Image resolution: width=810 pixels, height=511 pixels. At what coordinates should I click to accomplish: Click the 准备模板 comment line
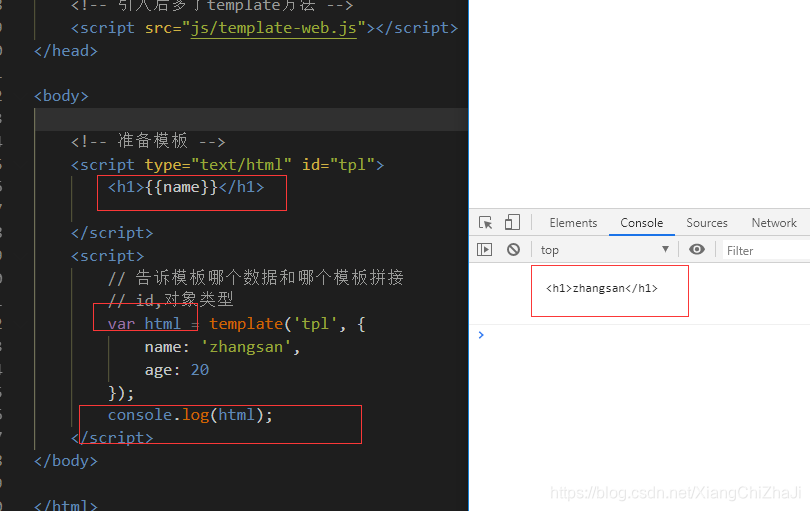pos(148,141)
